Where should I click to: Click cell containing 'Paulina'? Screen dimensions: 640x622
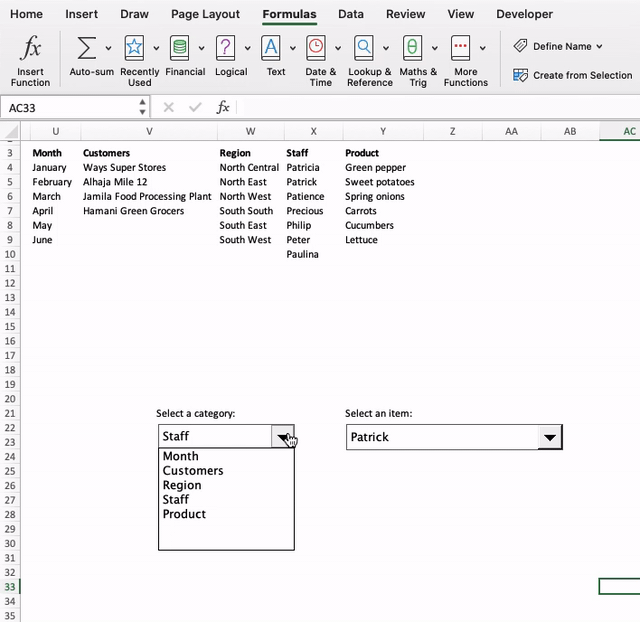(313, 255)
